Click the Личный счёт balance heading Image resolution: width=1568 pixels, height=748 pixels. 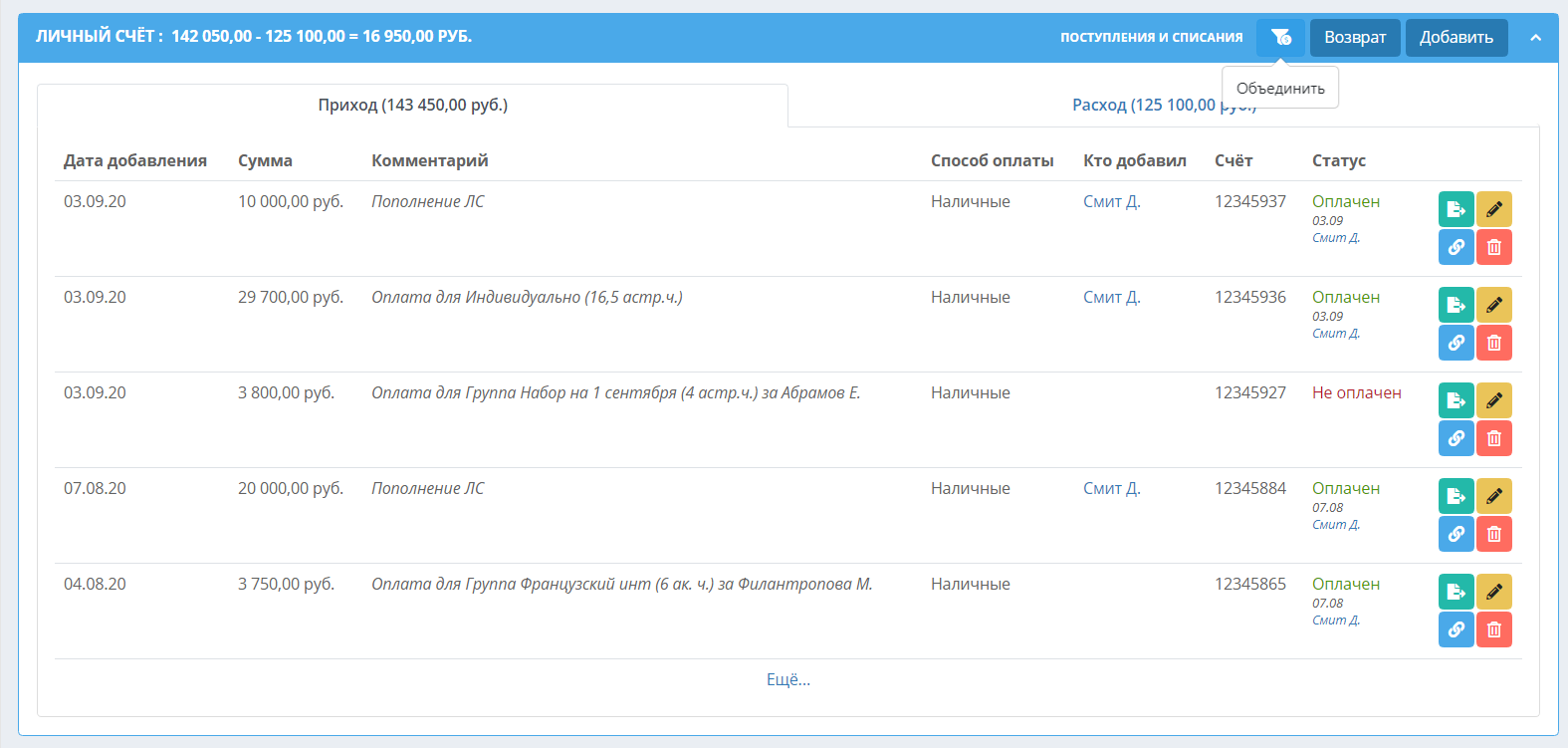[254, 36]
